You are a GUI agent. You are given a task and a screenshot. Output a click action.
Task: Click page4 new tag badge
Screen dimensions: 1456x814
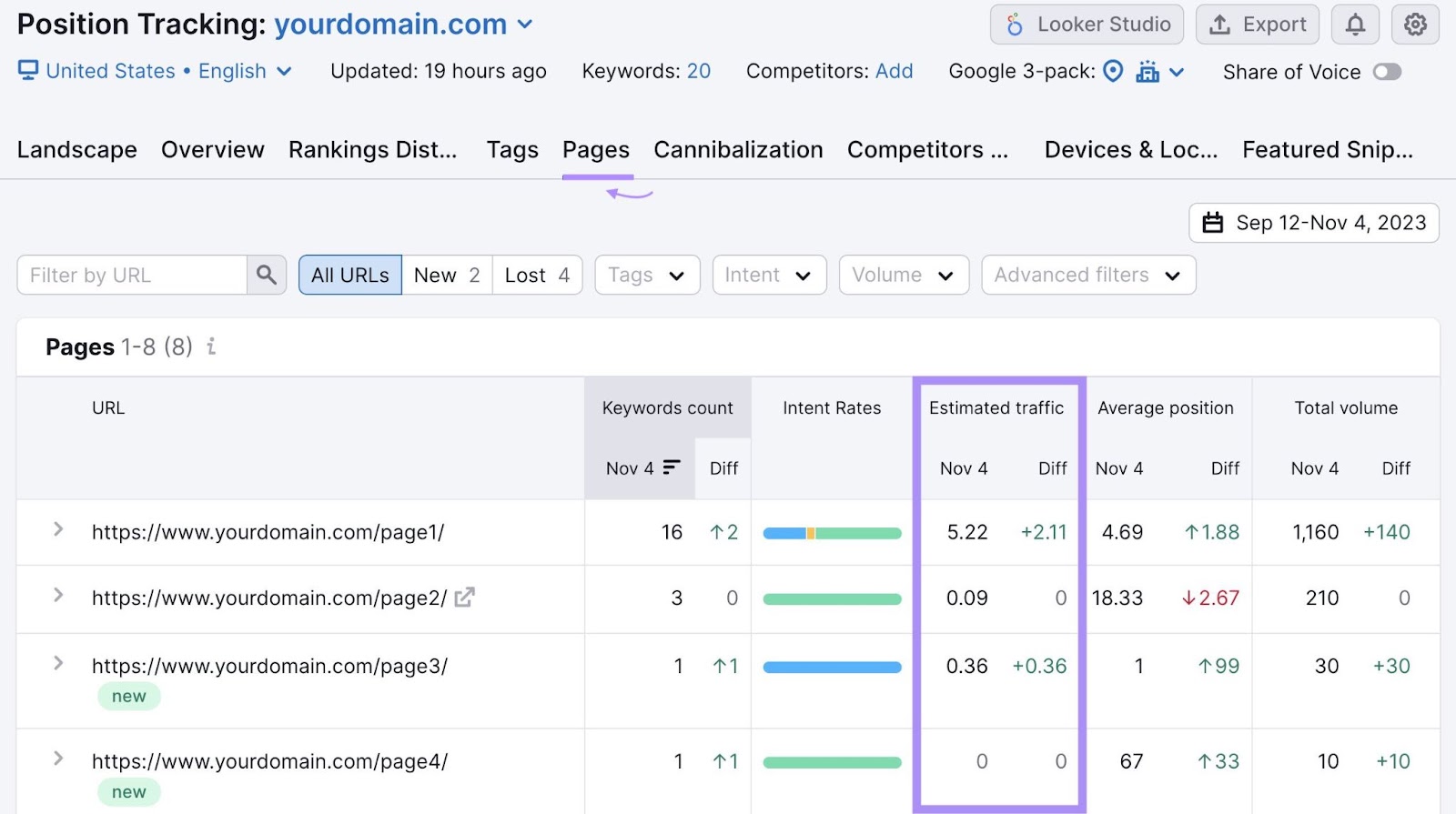(129, 792)
